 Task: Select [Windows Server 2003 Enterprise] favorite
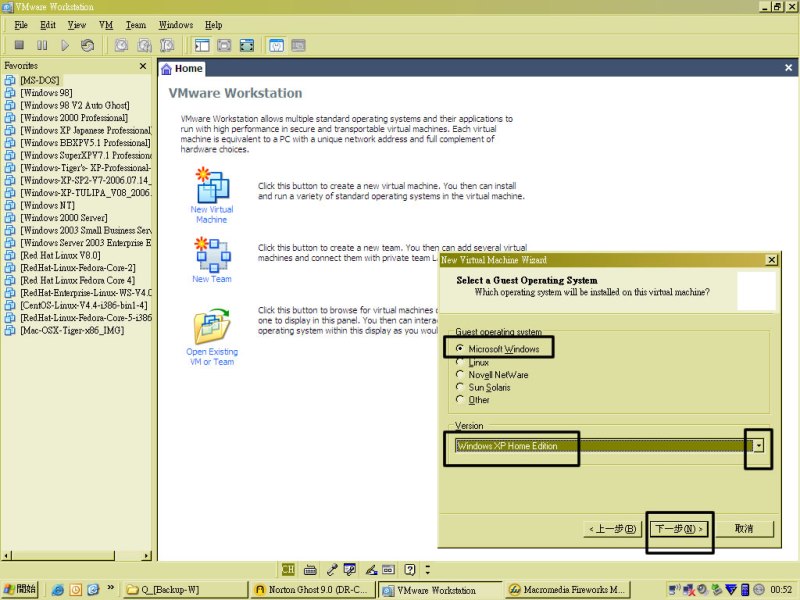click(85, 242)
